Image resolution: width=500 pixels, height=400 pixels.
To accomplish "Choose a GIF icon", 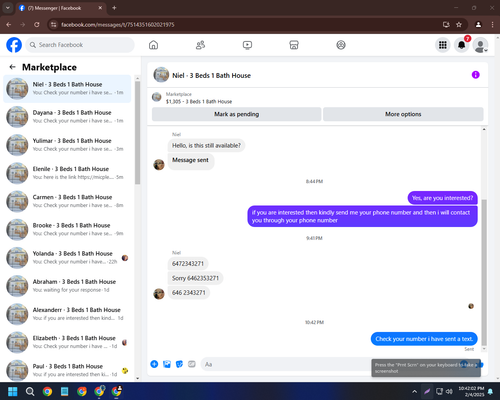I will (192, 364).
